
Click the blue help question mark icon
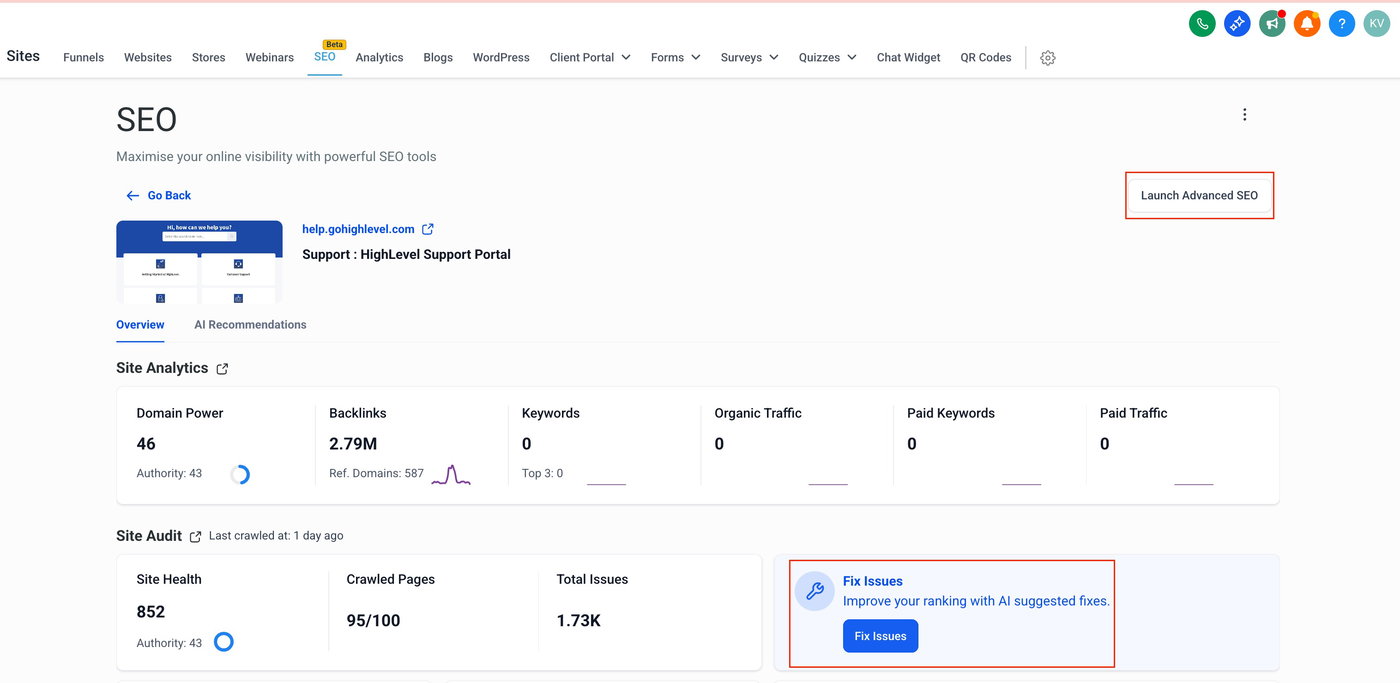[1342, 23]
